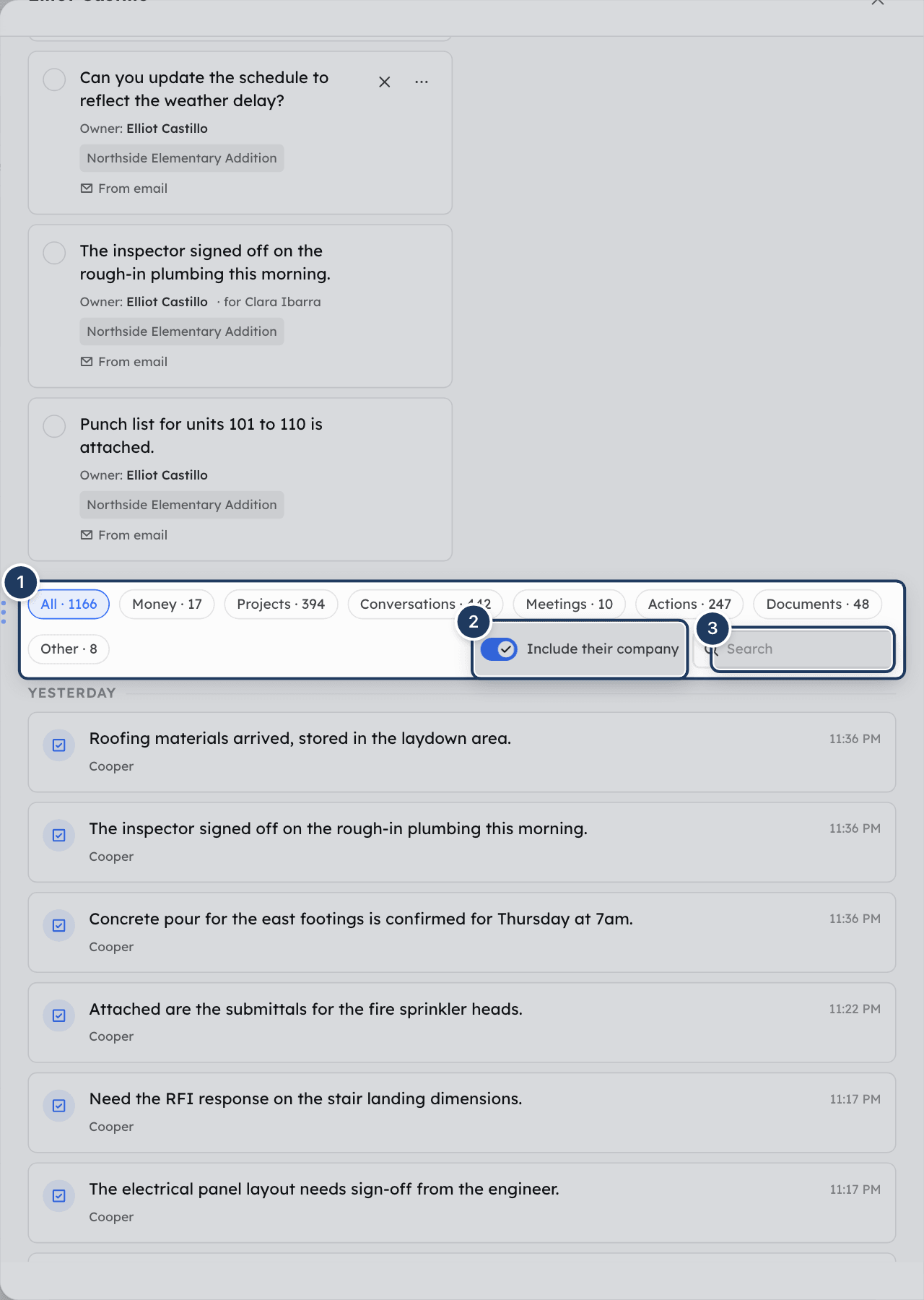Screen dimensions: 924x1300
Task: Open Northside Elementary Addition tag on punch list card
Action: (182, 505)
